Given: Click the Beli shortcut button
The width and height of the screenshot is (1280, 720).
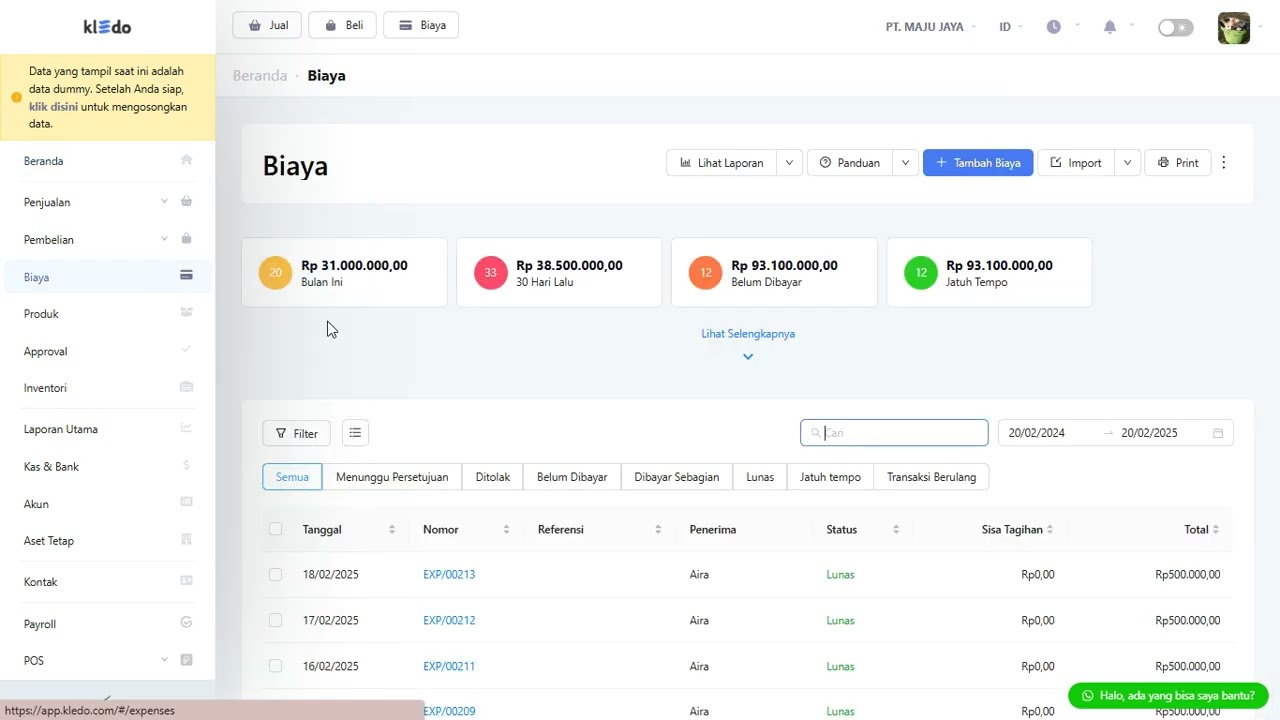Looking at the screenshot, I should (342, 25).
